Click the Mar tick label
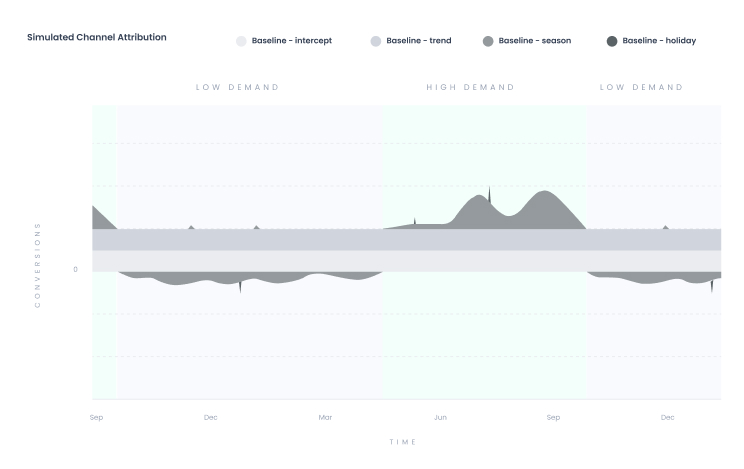The height and width of the screenshot is (469, 744). [x=326, y=417]
